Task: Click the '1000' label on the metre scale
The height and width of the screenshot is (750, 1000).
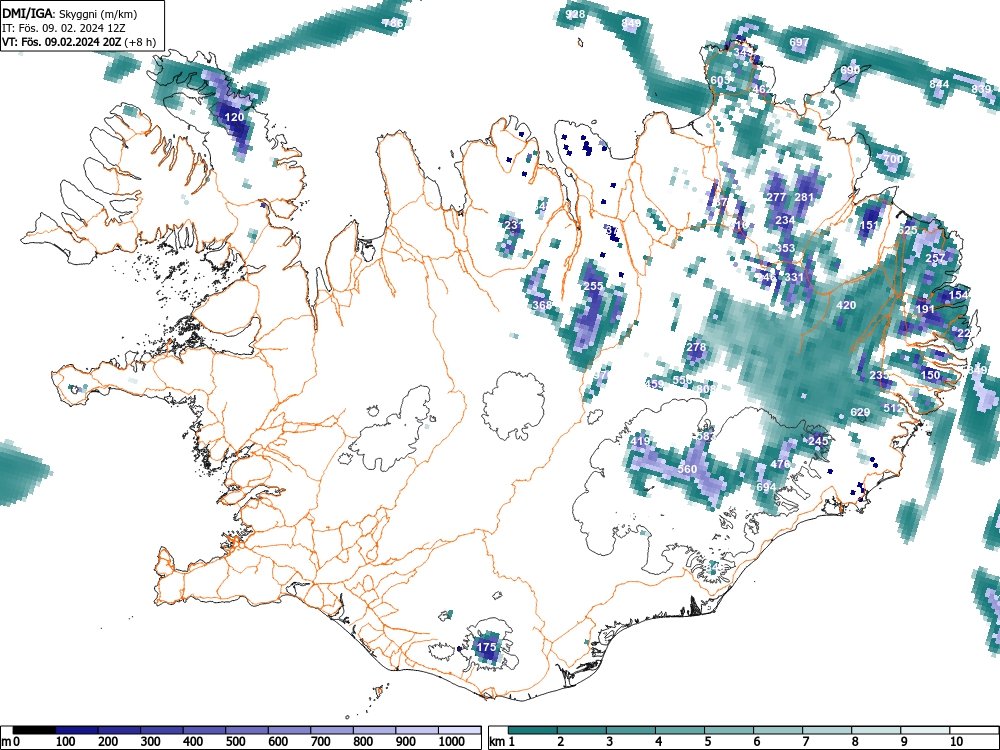Action: (x=452, y=742)
